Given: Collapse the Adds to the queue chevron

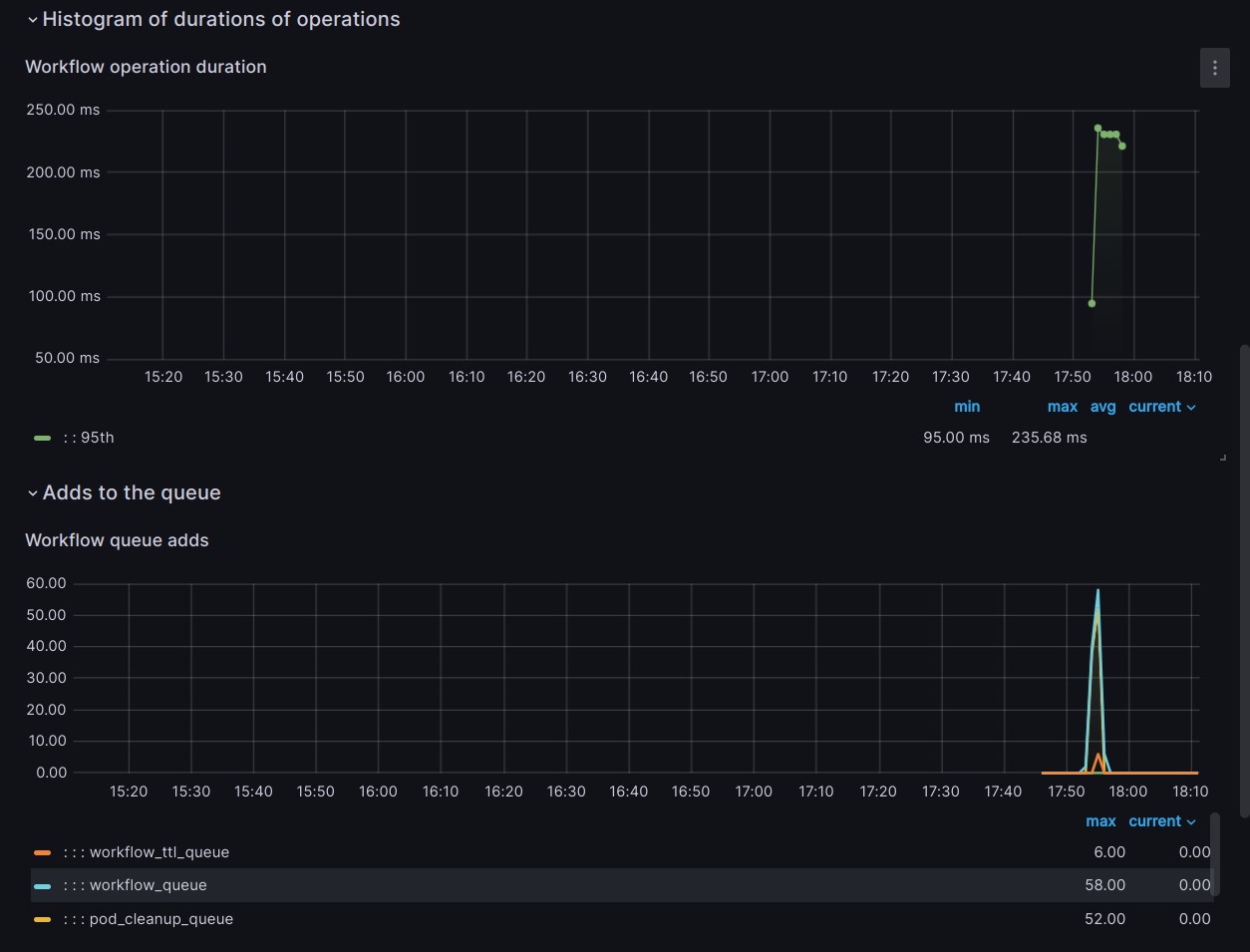Looking at the screenshot, I should 33,493.
